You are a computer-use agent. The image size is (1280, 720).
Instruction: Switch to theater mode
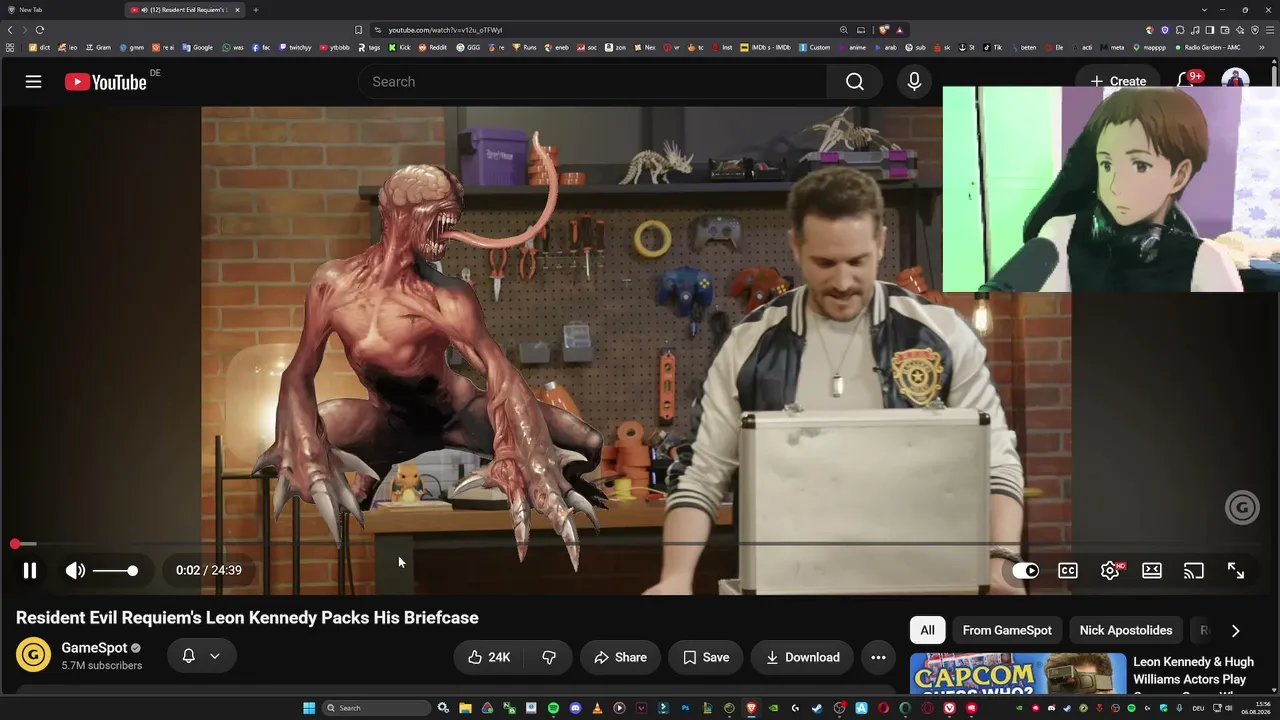tap(1152, 570)
